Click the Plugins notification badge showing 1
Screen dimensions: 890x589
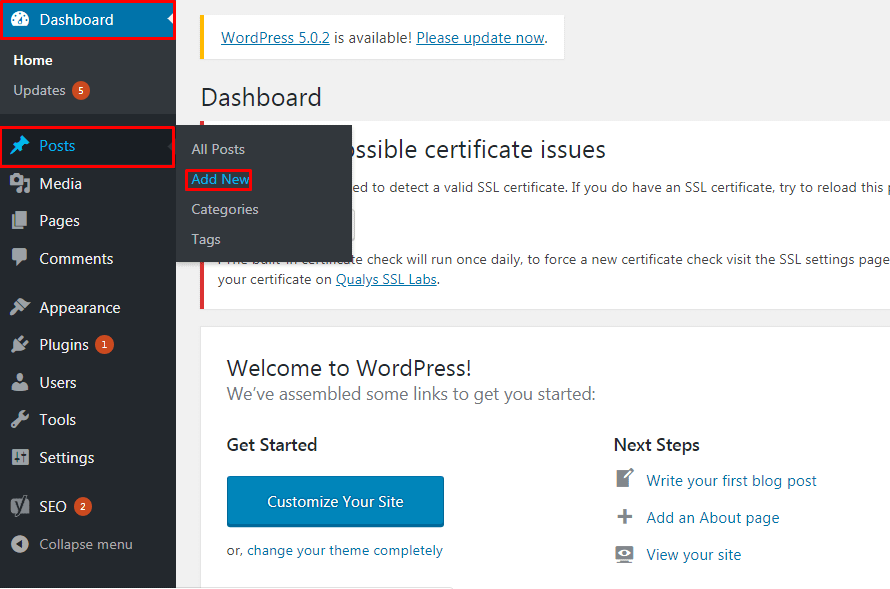104,344
